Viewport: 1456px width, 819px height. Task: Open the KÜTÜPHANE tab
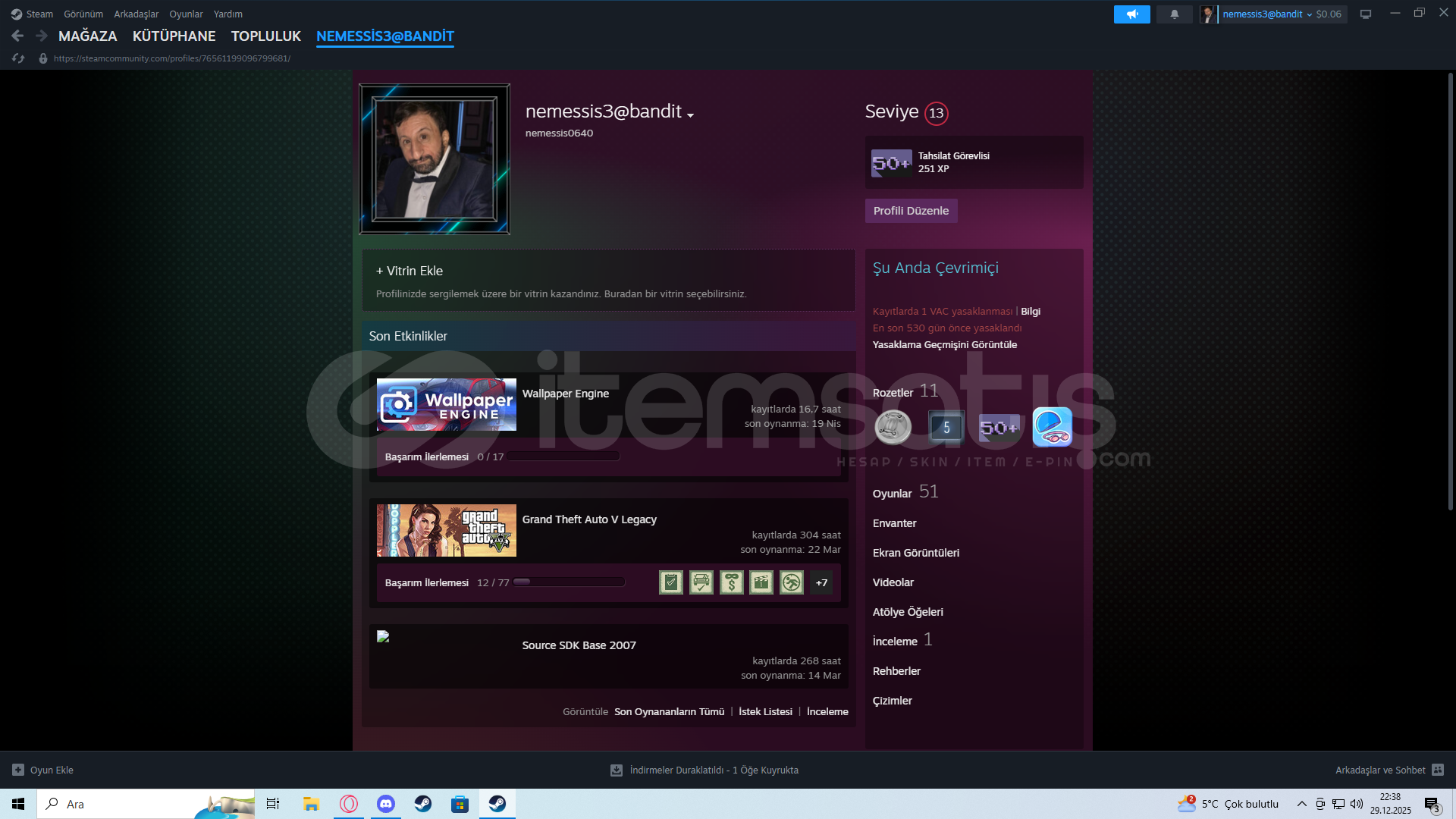174,36
